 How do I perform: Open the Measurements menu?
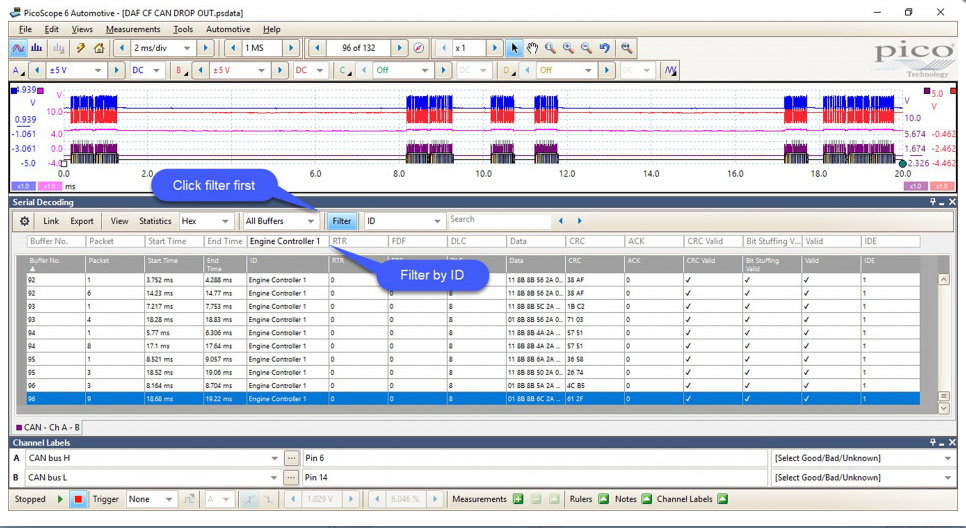click(133, 29)
